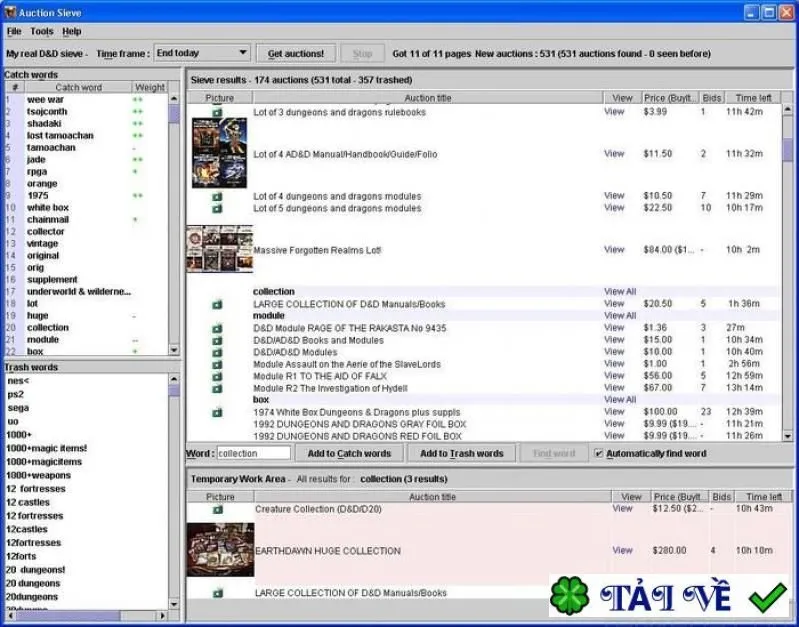Image resolution: width=799 pixels, height=627 pixels.
Task: Click the Weight column header in Catch words
Action: pos(150,87)
